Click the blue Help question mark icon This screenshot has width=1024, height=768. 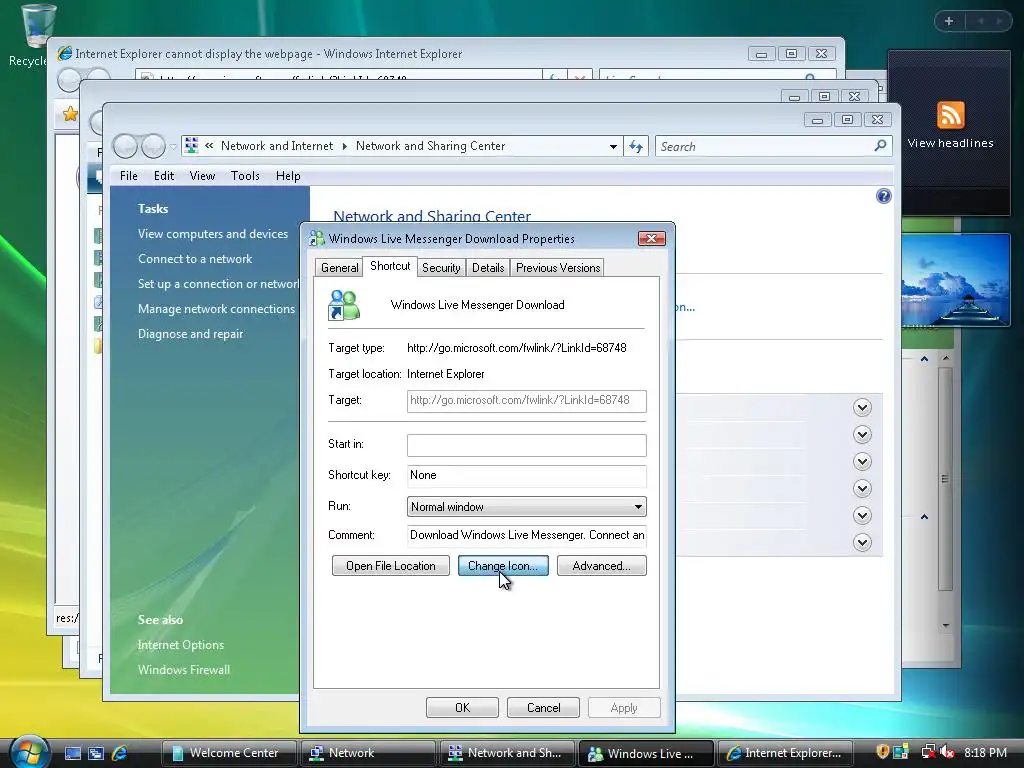(884, 196)
